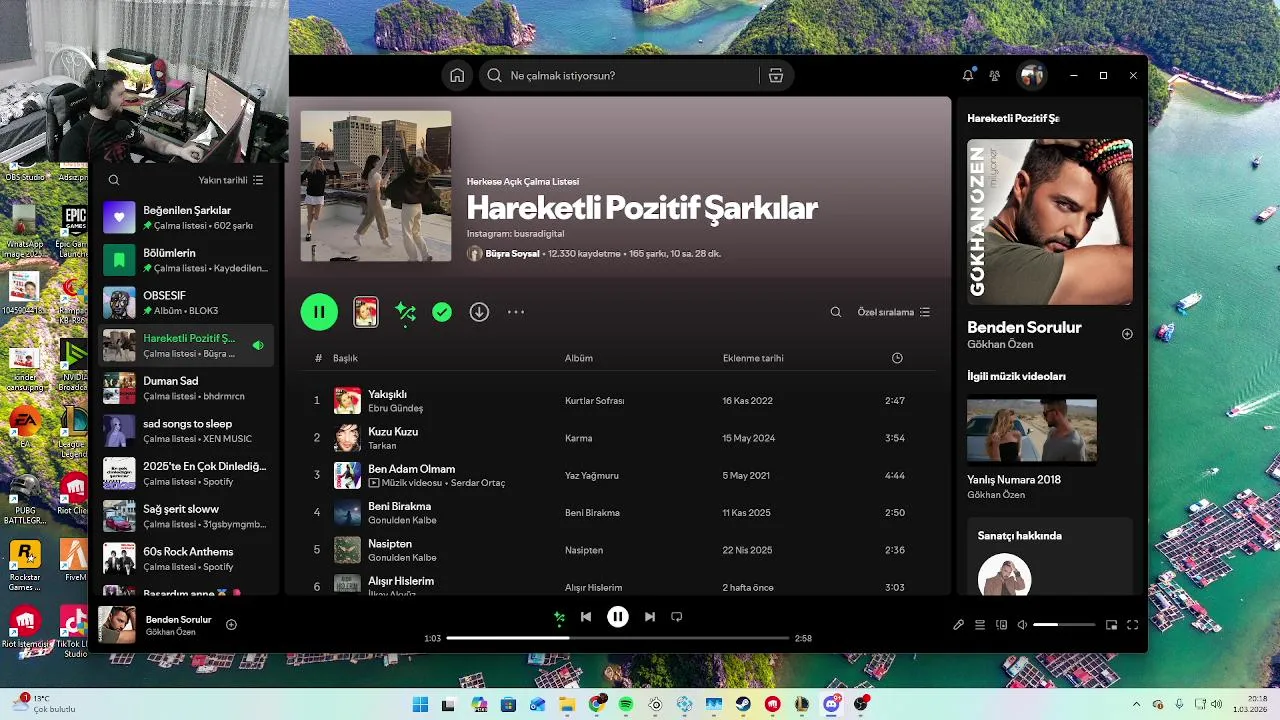Sort tracks by the duration clock icon
This screenshot has height=720, width=1280.
(897, 358)
